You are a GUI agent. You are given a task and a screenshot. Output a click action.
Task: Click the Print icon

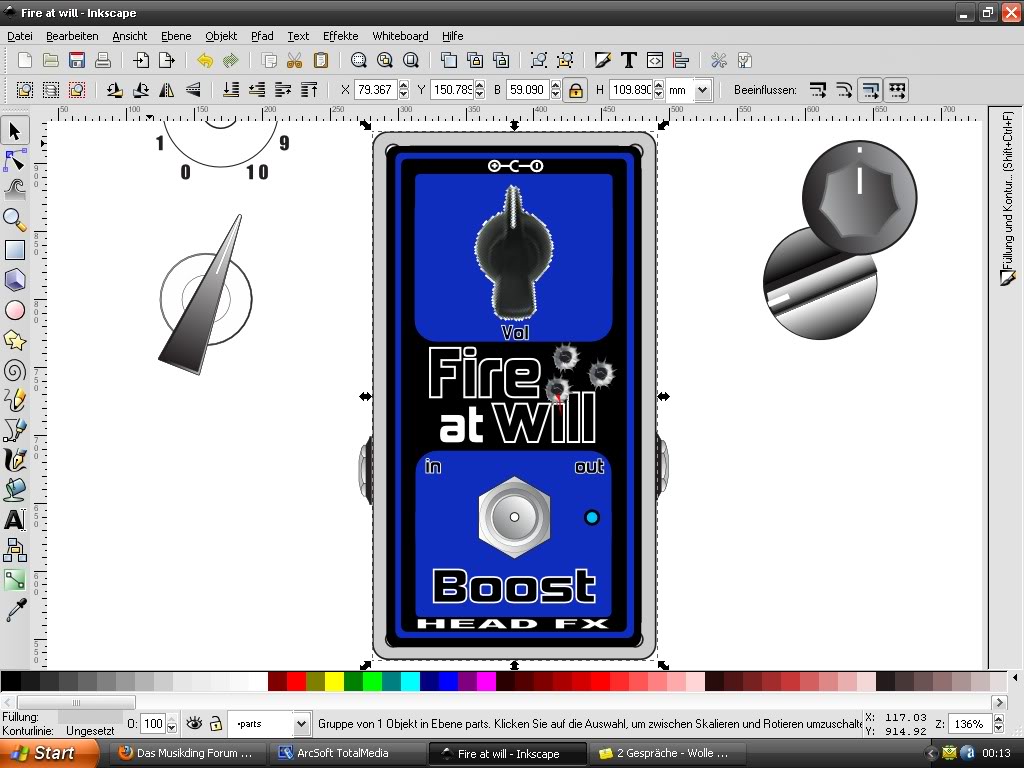pos(103,61)
